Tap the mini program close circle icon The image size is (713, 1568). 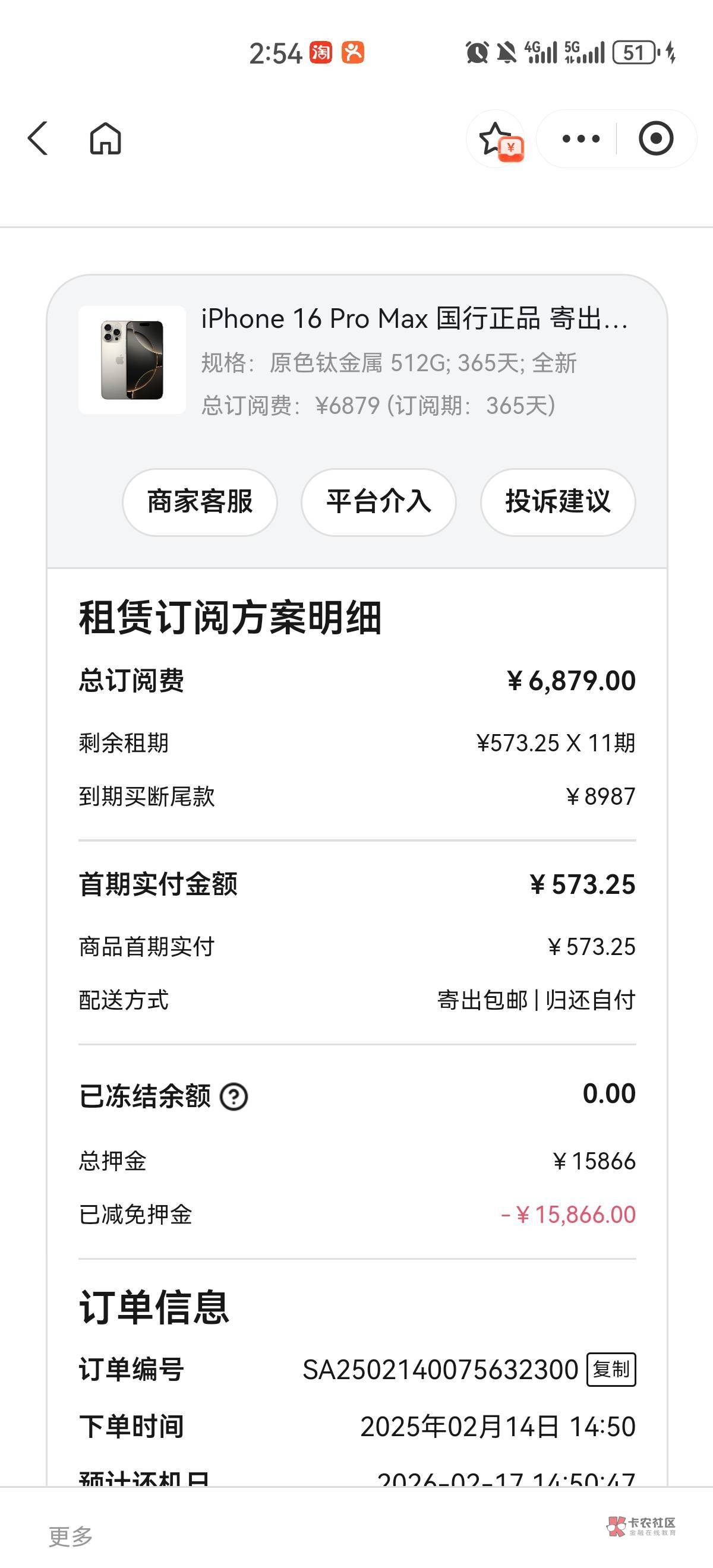[x=656, y=139]
